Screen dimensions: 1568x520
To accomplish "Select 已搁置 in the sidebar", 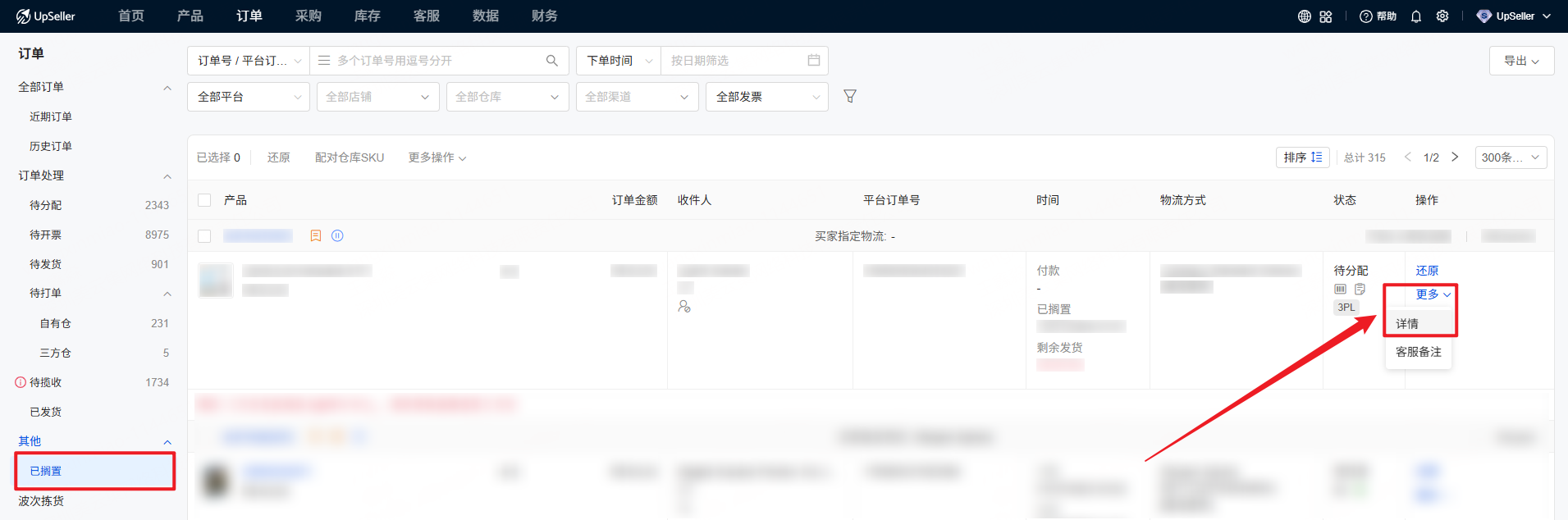I will coord(46,471).
